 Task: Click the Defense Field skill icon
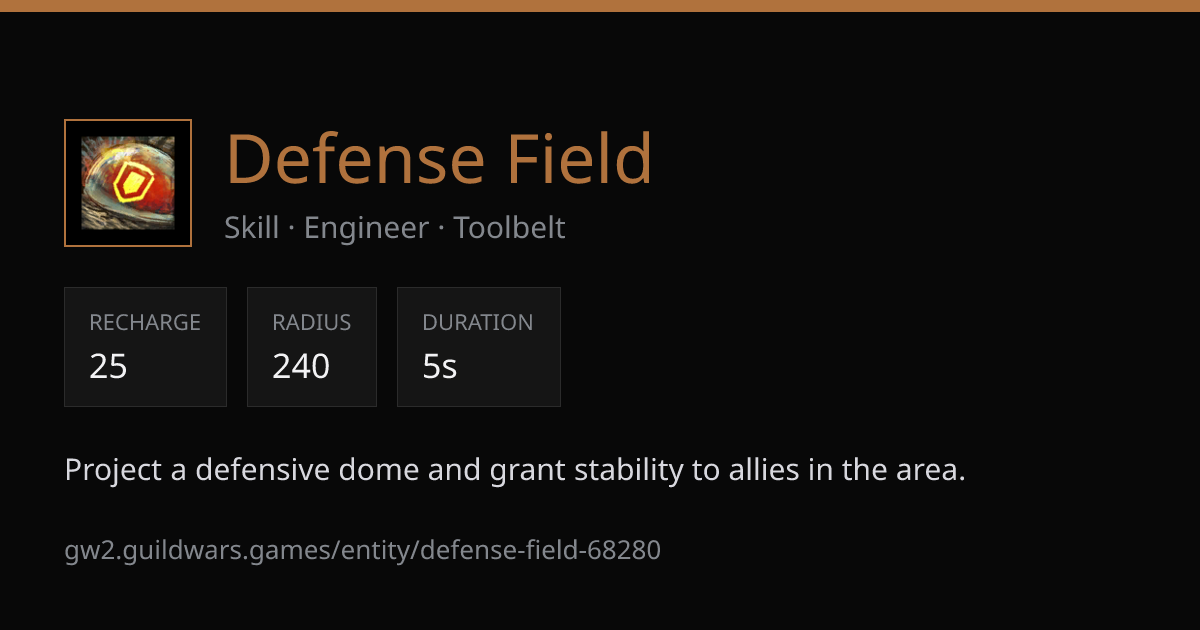coord(128,183)
